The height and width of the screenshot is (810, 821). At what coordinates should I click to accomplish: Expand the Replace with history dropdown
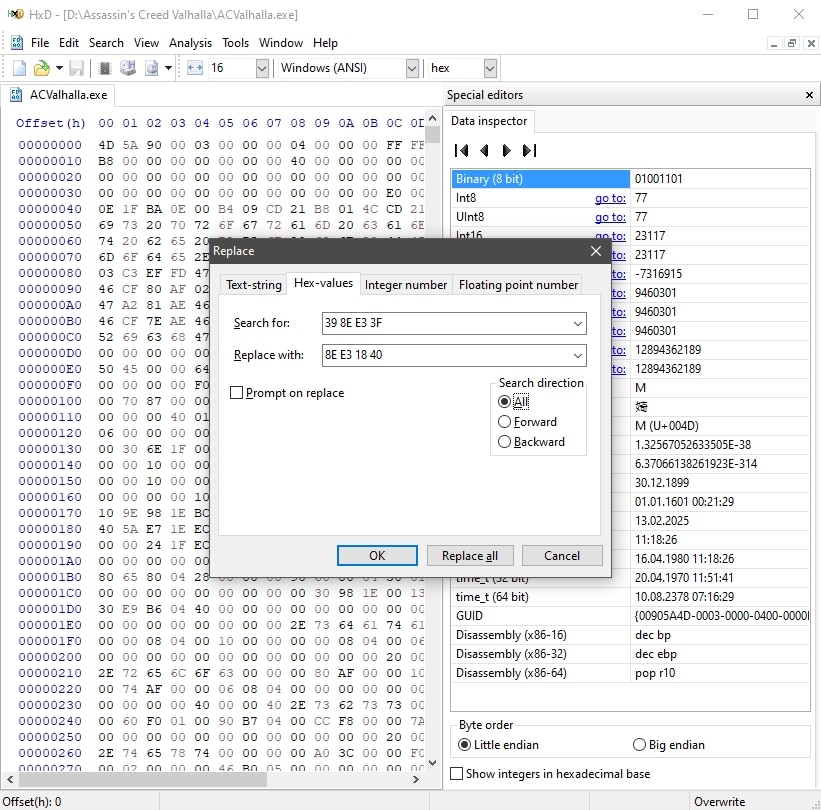click(578, 356)
